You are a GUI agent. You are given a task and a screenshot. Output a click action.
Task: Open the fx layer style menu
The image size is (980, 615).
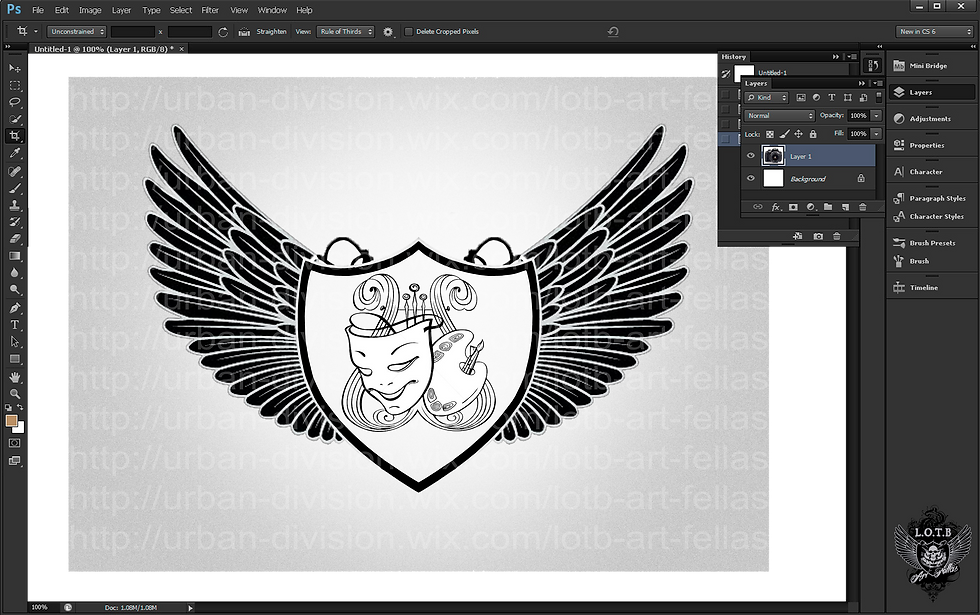[x=776, y=207]
